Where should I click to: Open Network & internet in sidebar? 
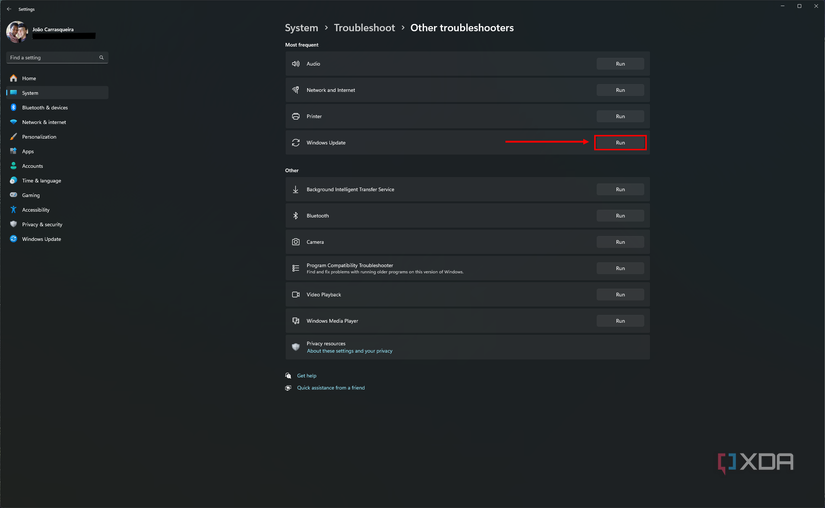[x=57, y=122]
